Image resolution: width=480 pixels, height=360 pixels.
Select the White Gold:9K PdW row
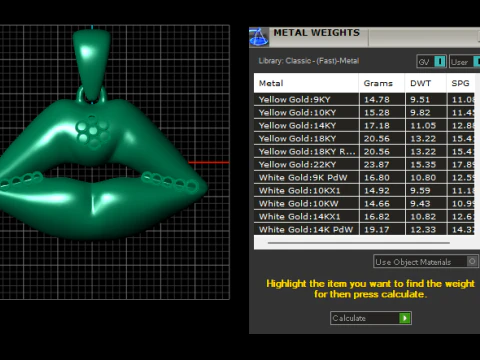364,177
